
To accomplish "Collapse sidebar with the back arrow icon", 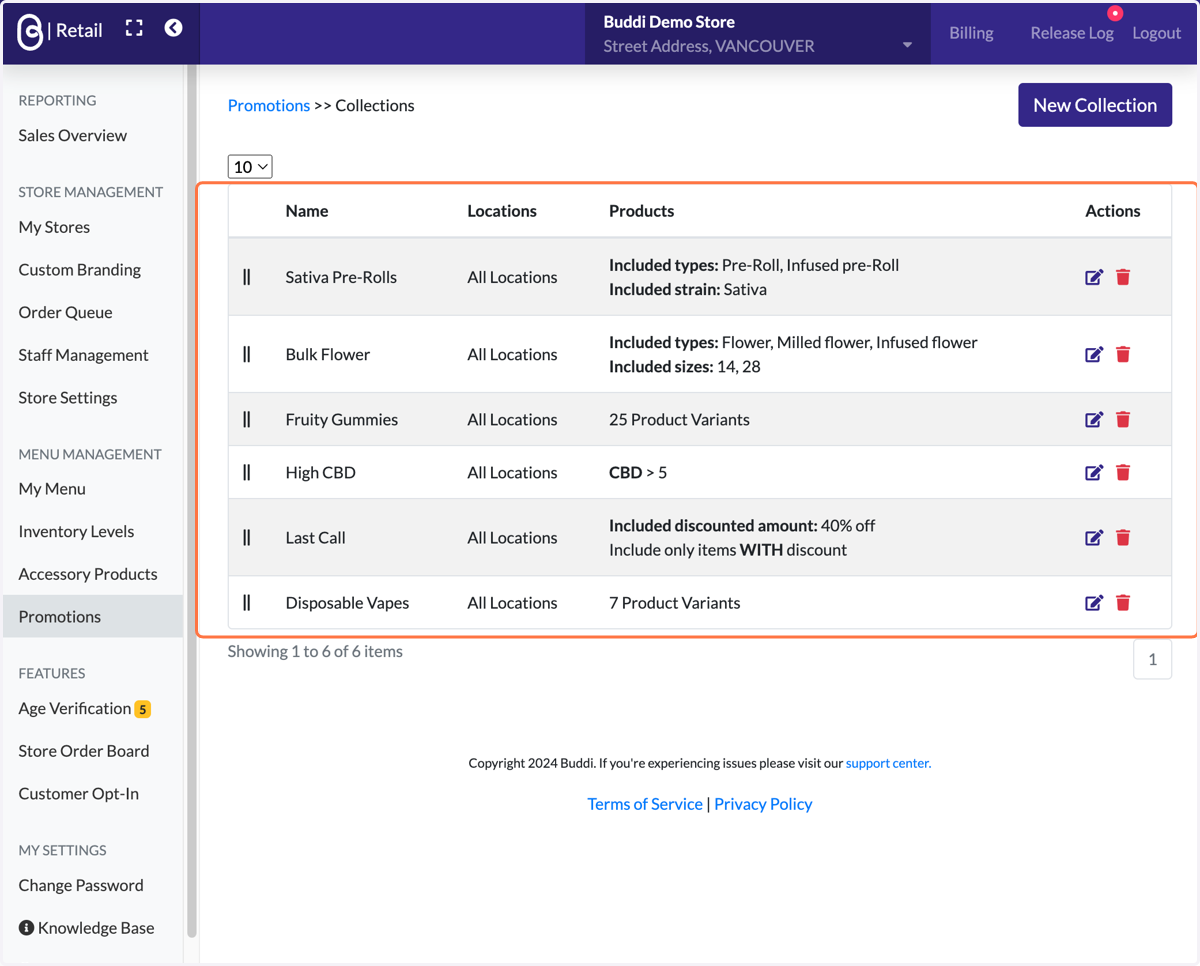I will point(173,28).
